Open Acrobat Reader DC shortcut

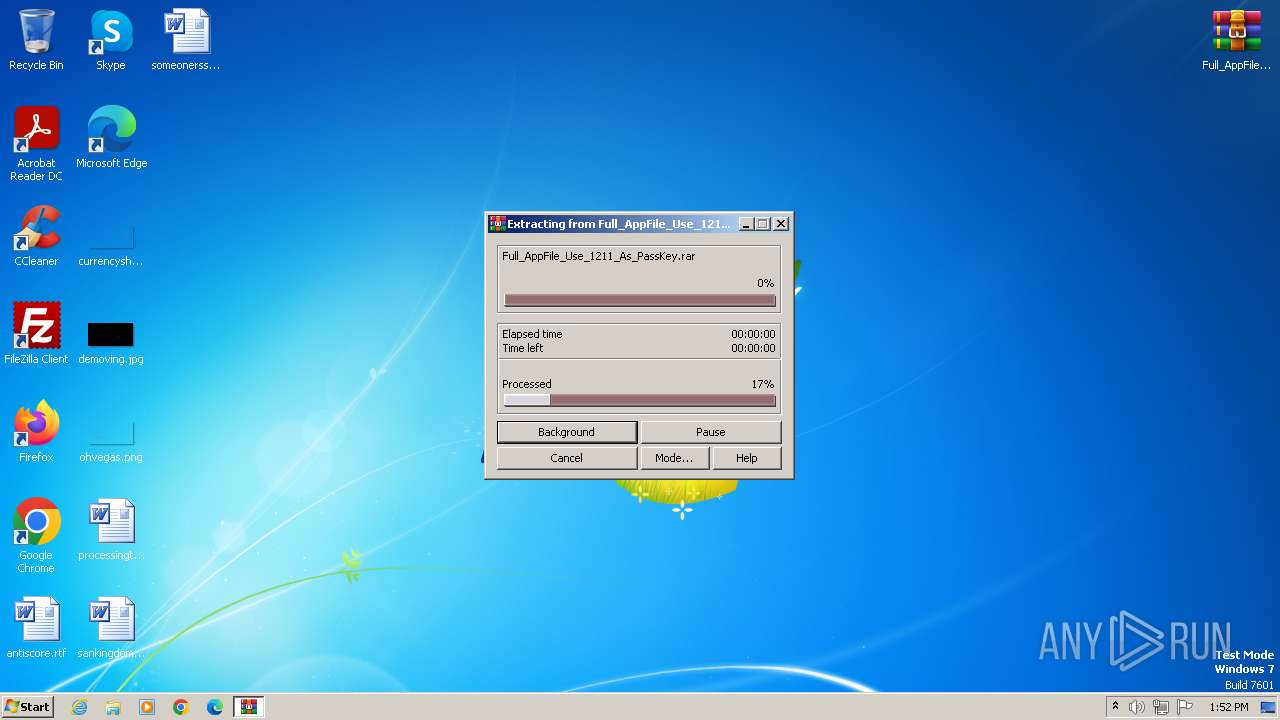36,144
